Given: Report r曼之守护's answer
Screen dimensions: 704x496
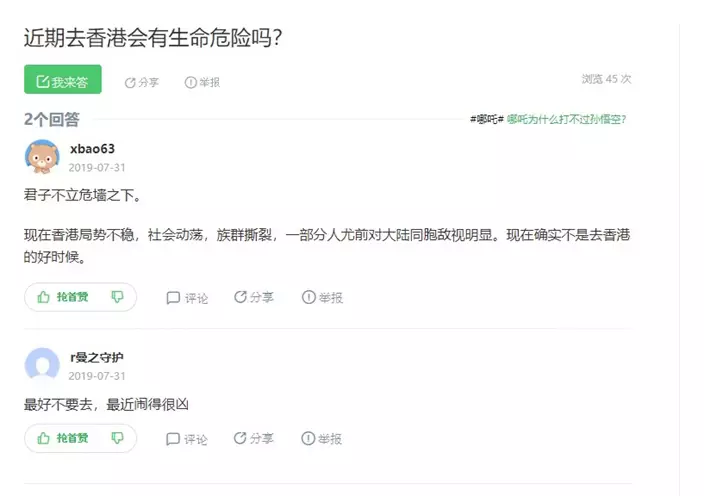Looking at the screenshot, I should pyautogui.click(x=322, y=438).
